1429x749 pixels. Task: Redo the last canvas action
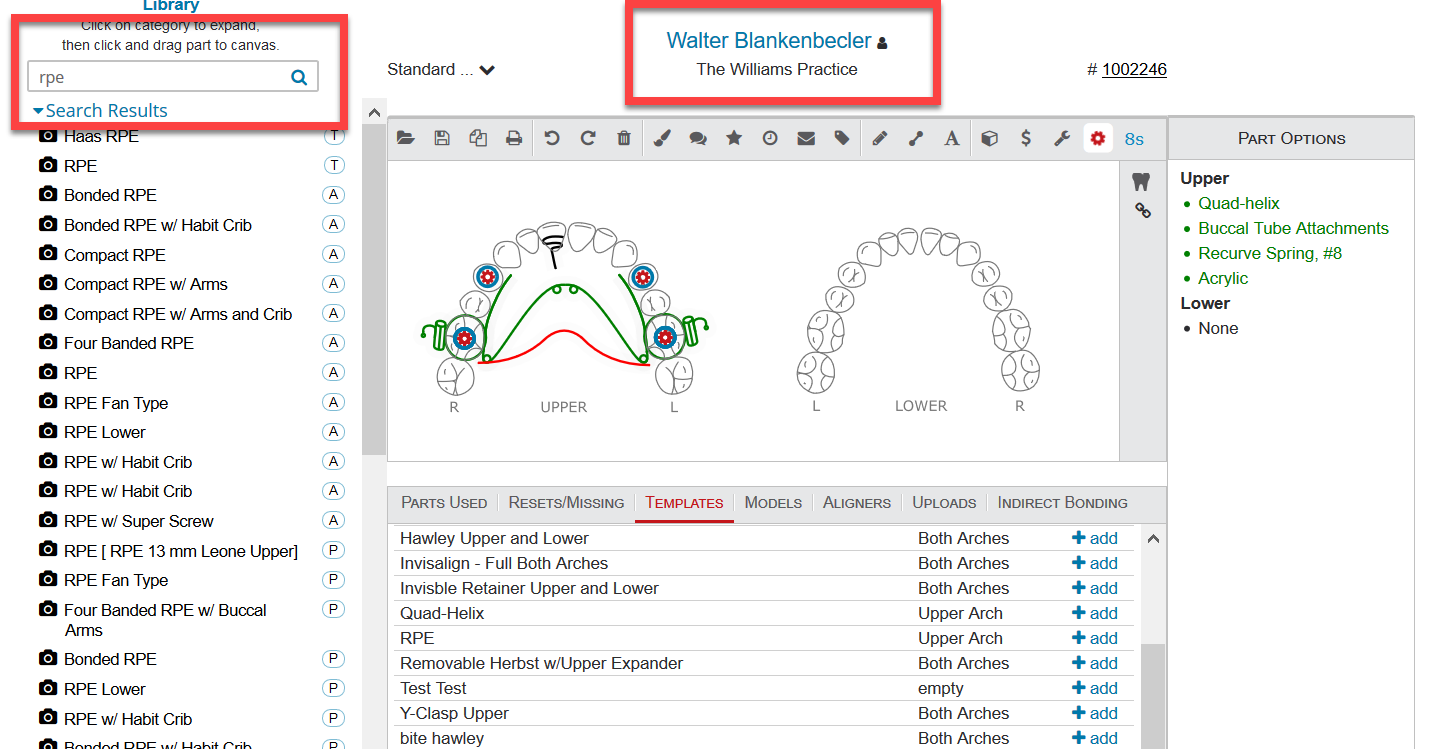click(x=588, y=139)
